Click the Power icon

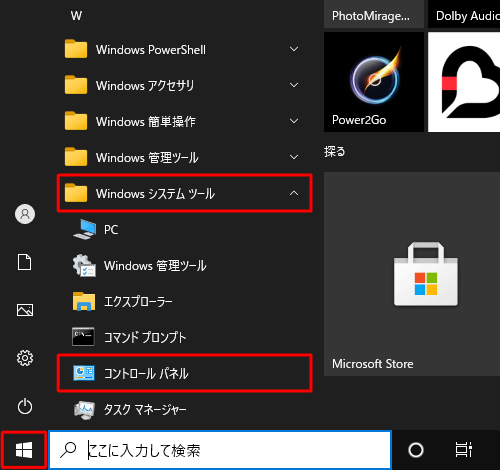point(25,406)
